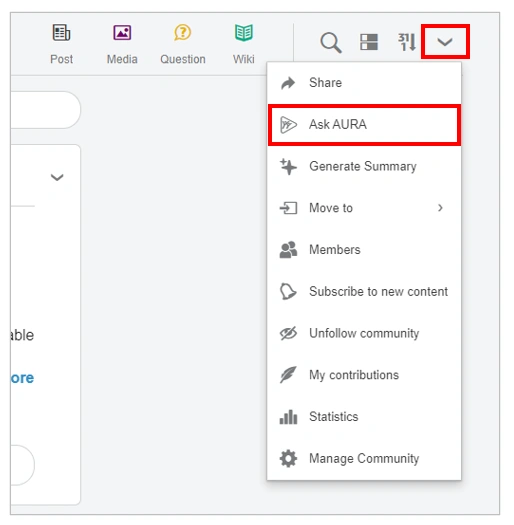This screenshot has width=514, height=525.
Task: Open the Members list
Action: pos(364,250)
